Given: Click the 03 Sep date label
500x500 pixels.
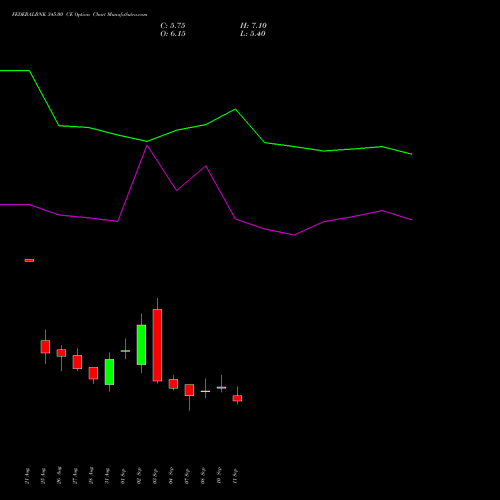Looking at the screenshot, I should [155, 476].
